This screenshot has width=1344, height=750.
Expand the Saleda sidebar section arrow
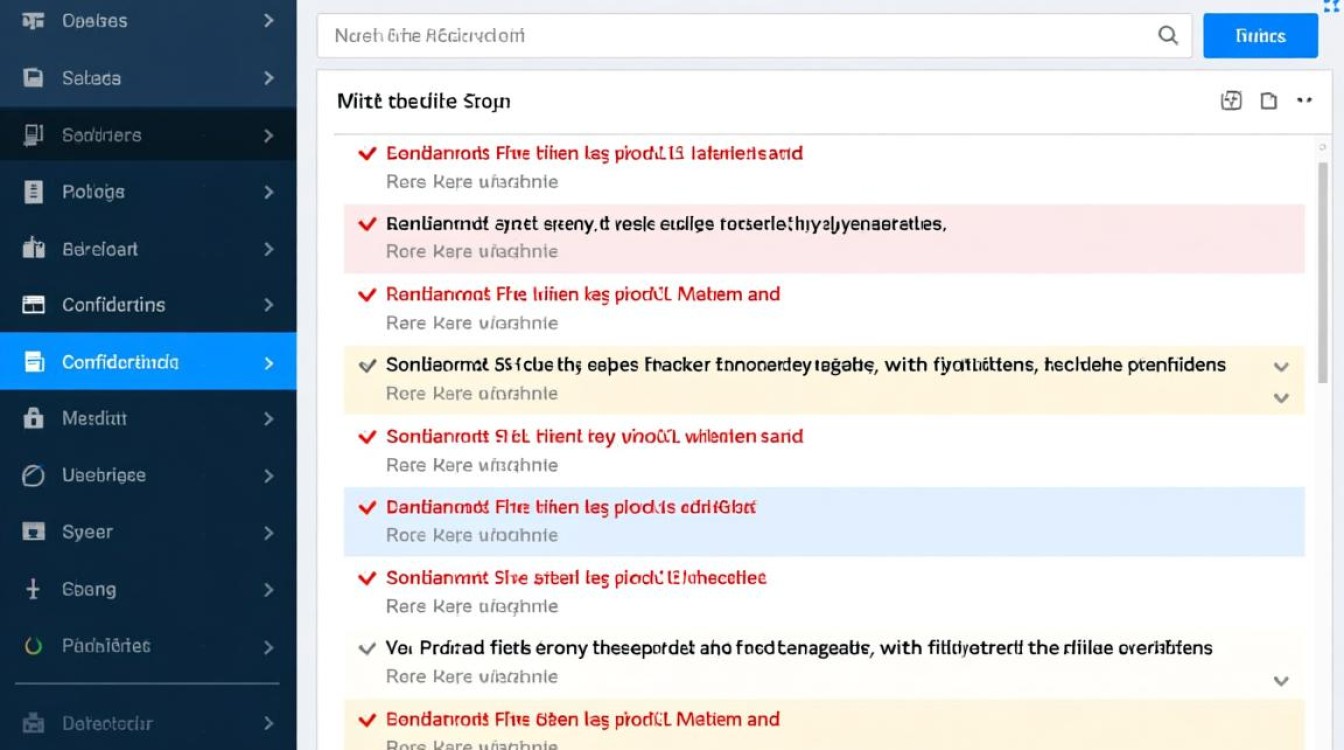coord(268,78)
